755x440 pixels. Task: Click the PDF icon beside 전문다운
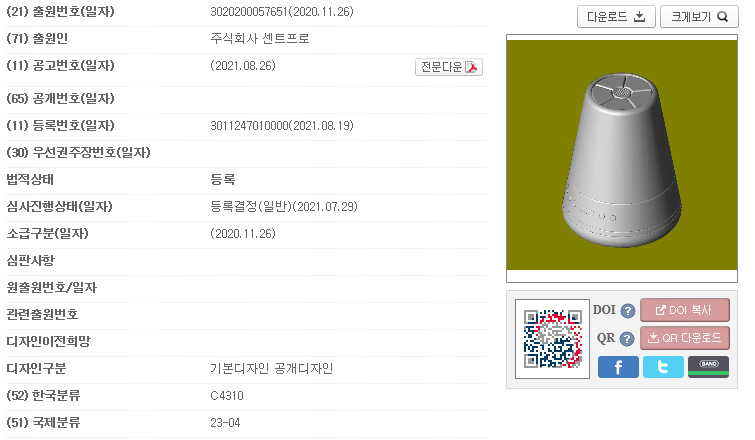click(x=471, y=67)
